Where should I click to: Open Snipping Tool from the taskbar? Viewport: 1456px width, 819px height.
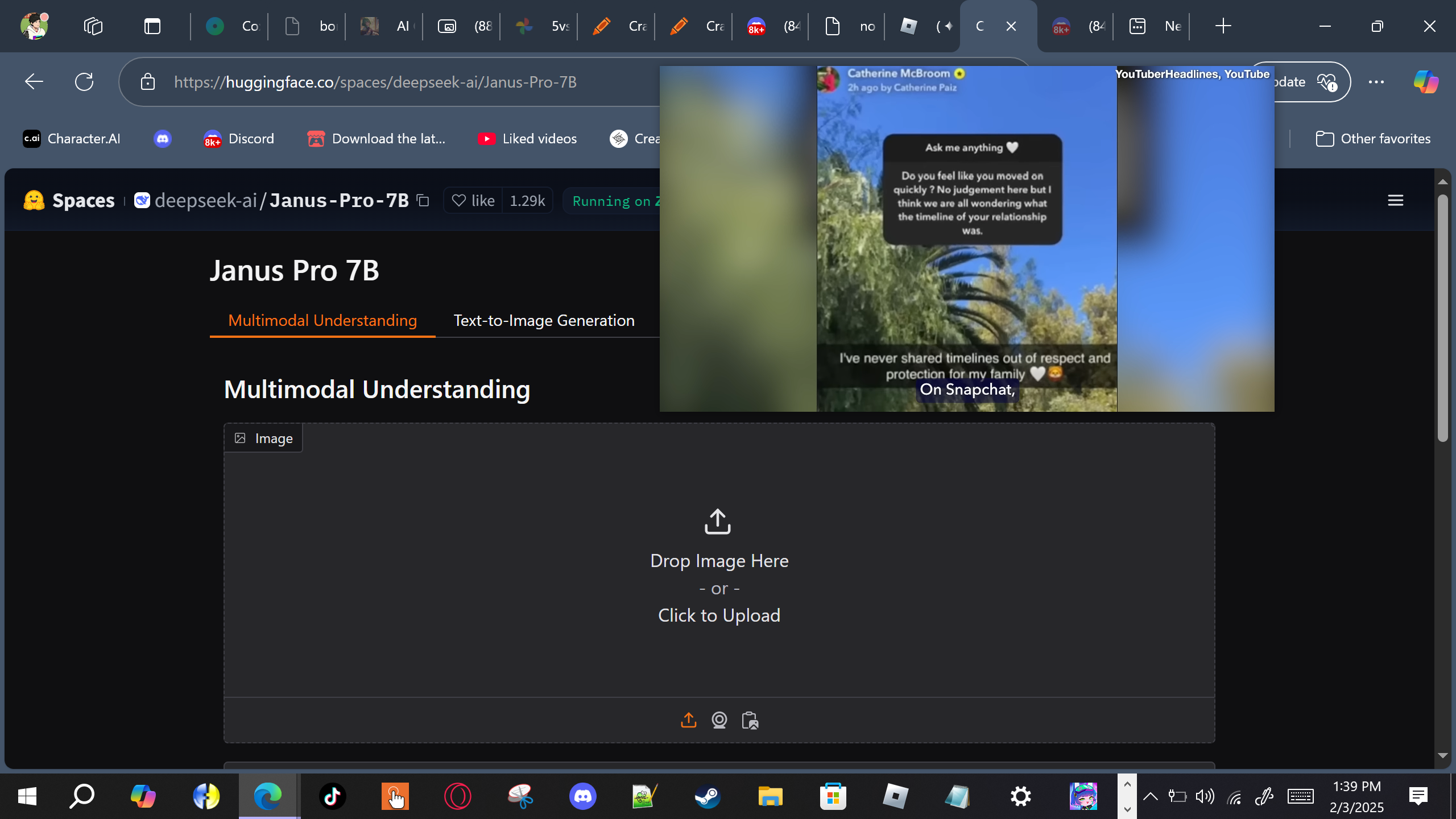click(x=520, y=796)
